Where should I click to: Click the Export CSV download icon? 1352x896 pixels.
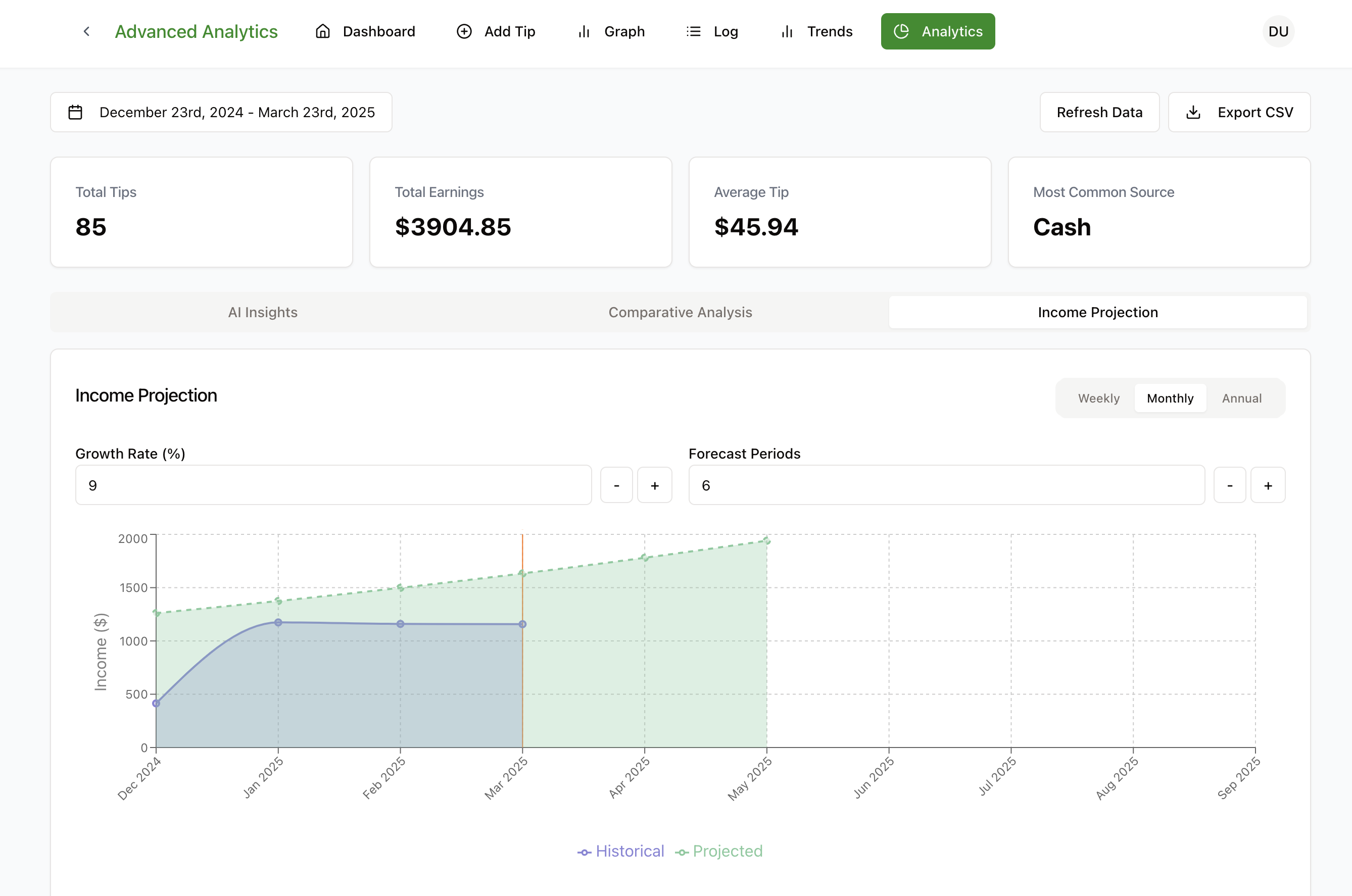click(1193, 113)
